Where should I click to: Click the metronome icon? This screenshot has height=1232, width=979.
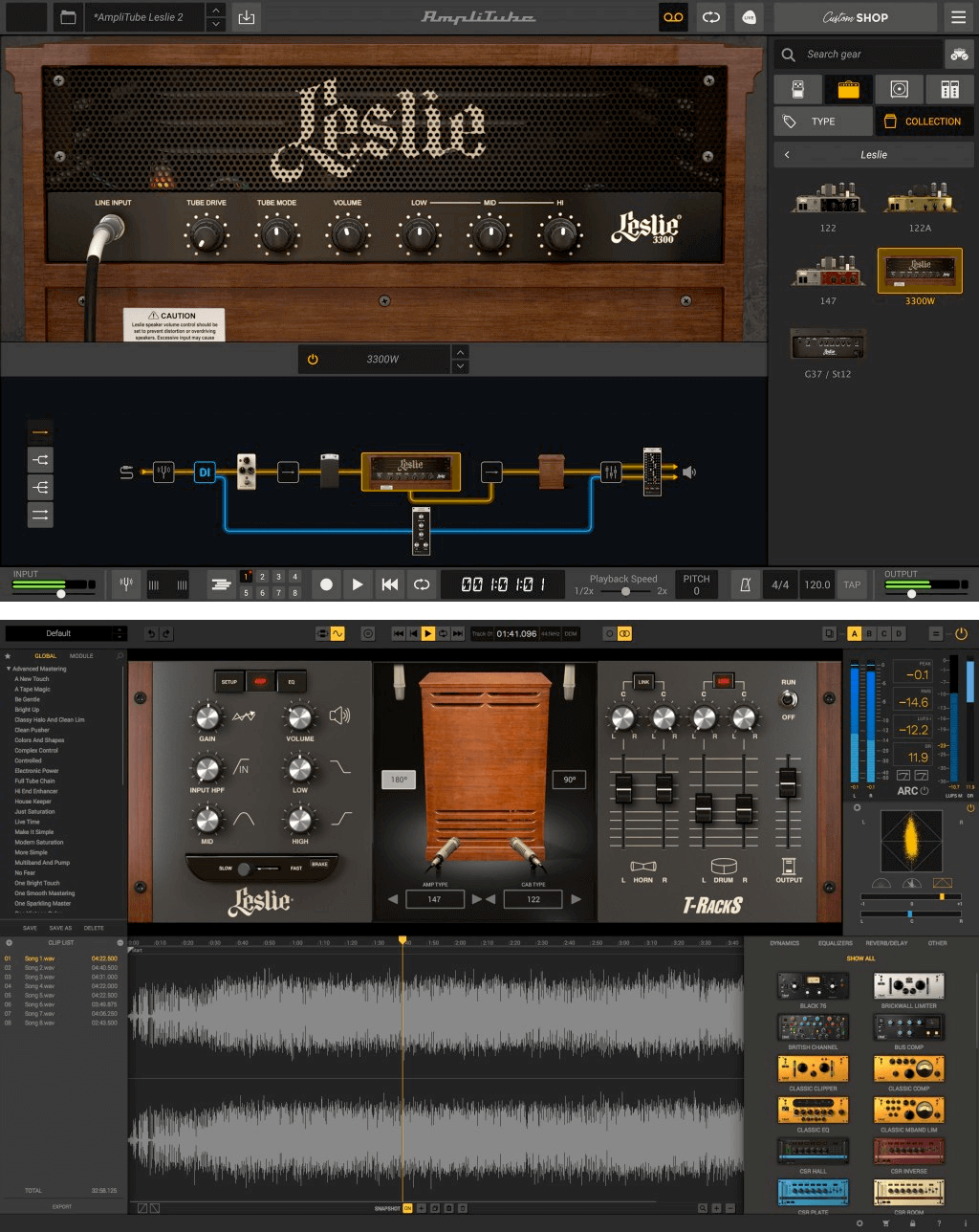click(x=746, y=584)
